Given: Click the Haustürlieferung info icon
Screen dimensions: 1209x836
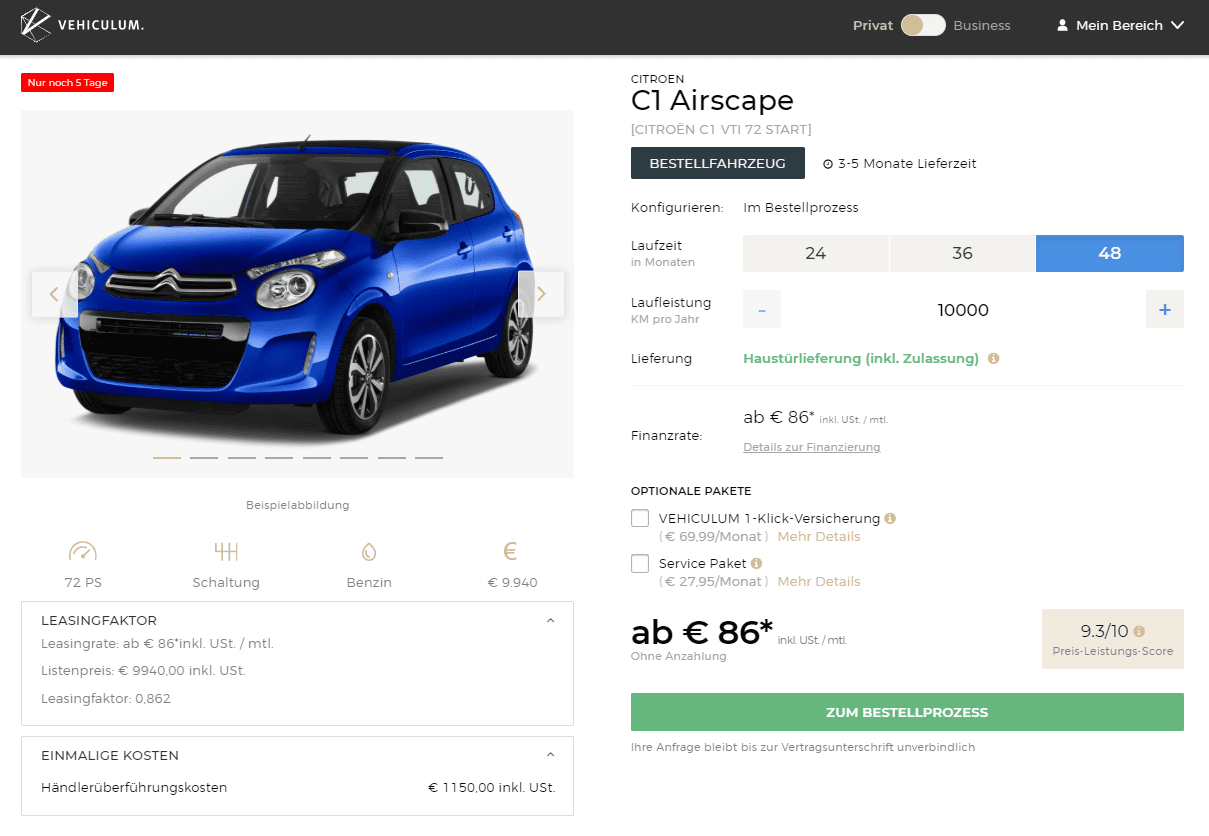Looking at the screenshot, I should coord(993,358).
